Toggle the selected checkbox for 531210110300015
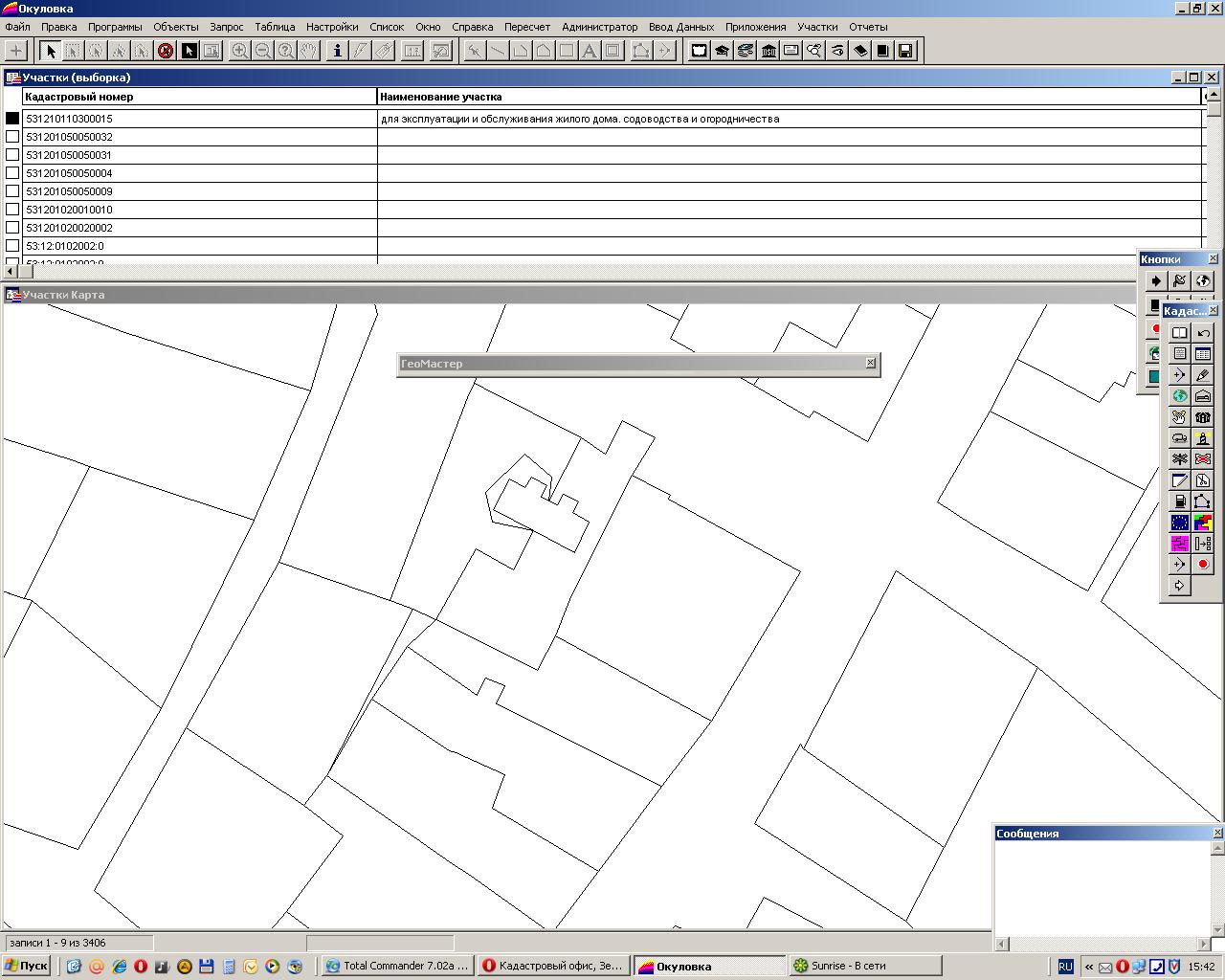This screenshot has width=1225, height=980. tap(12, 119)
